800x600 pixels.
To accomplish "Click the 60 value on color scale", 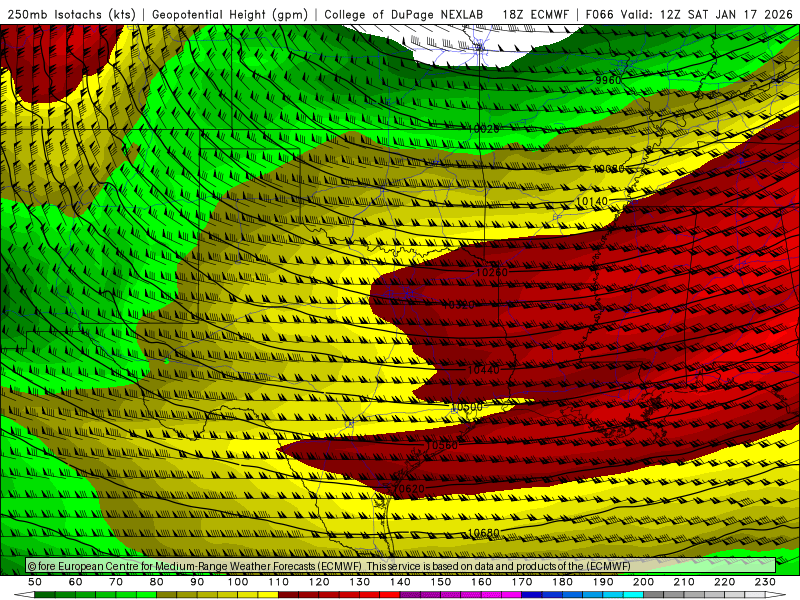I will [x=76, y=582].
